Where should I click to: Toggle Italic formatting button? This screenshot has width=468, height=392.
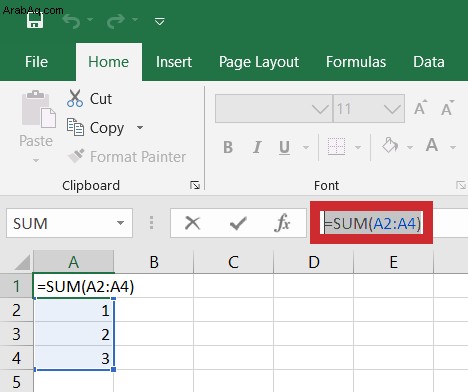tap(257, 147)
